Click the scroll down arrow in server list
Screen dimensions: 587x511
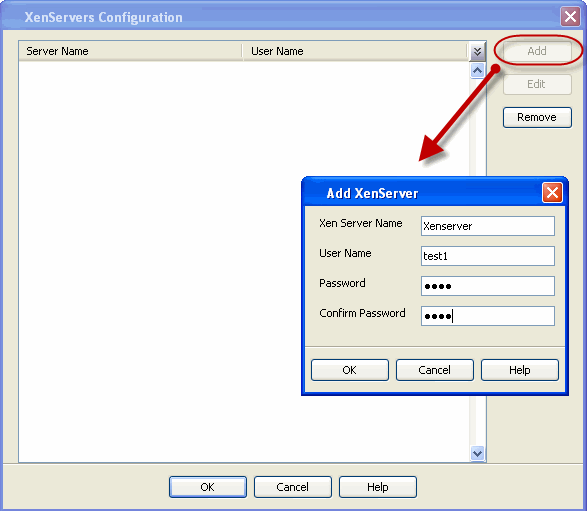point(477,453)
